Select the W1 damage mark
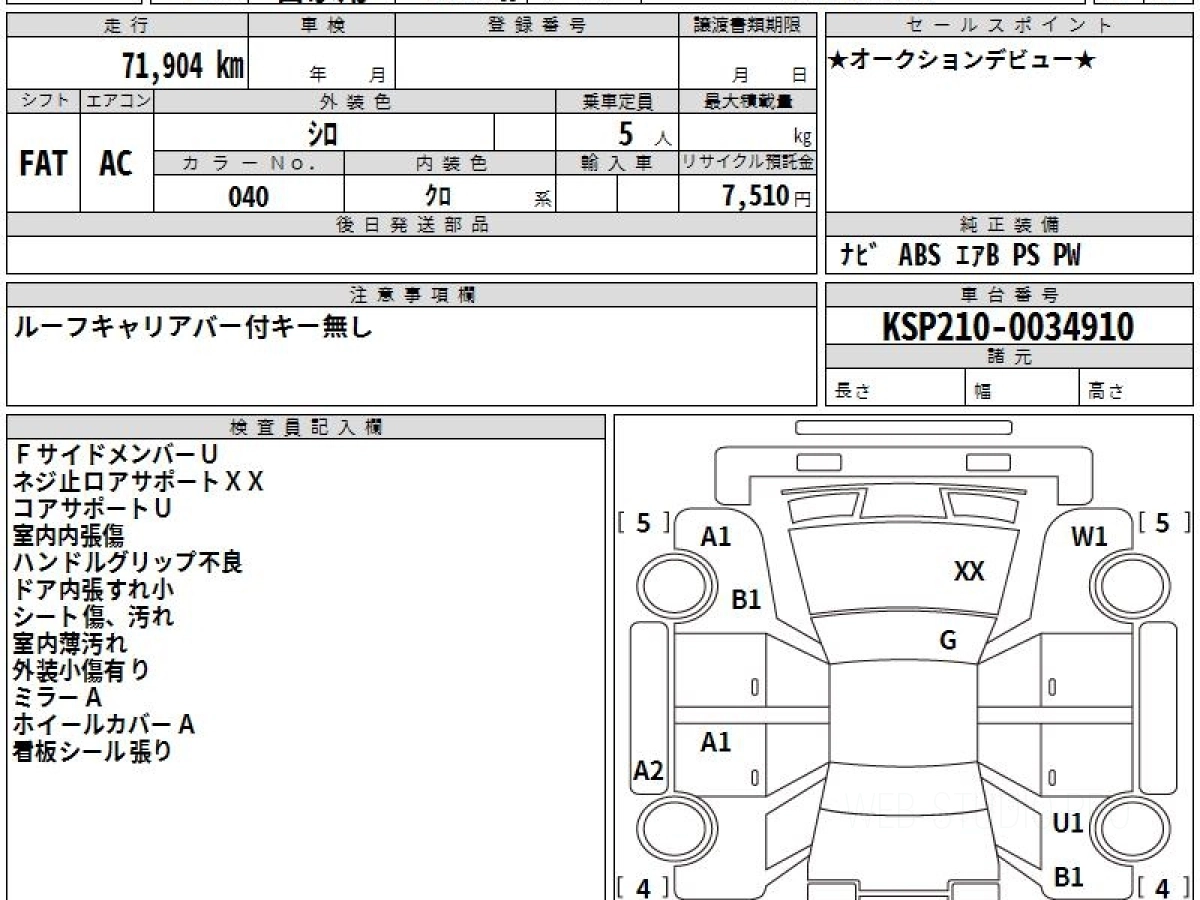The image size is (1200, 900). (1090, 537)
